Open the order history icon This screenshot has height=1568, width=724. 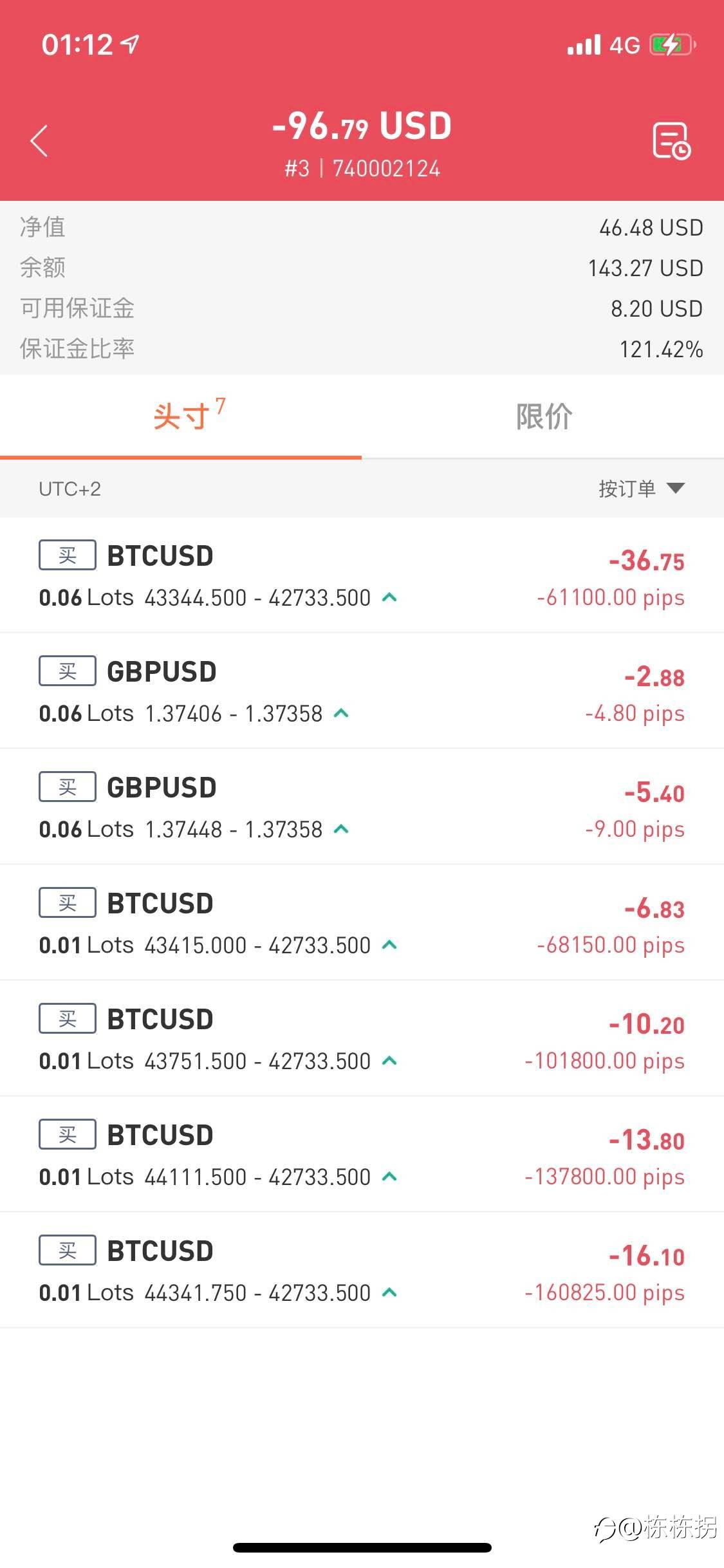(x=671, y=140)
